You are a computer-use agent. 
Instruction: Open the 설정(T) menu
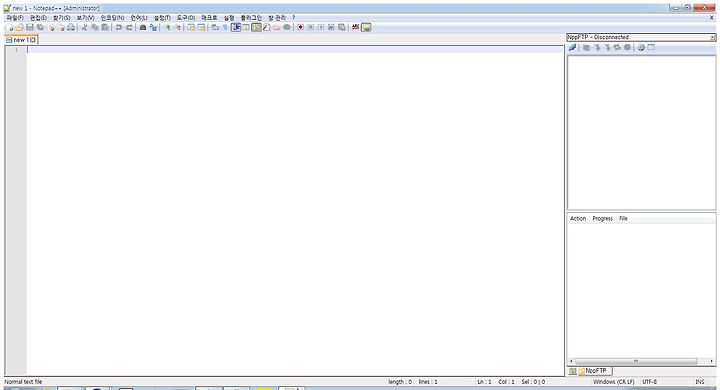click(x=162, y=17)
